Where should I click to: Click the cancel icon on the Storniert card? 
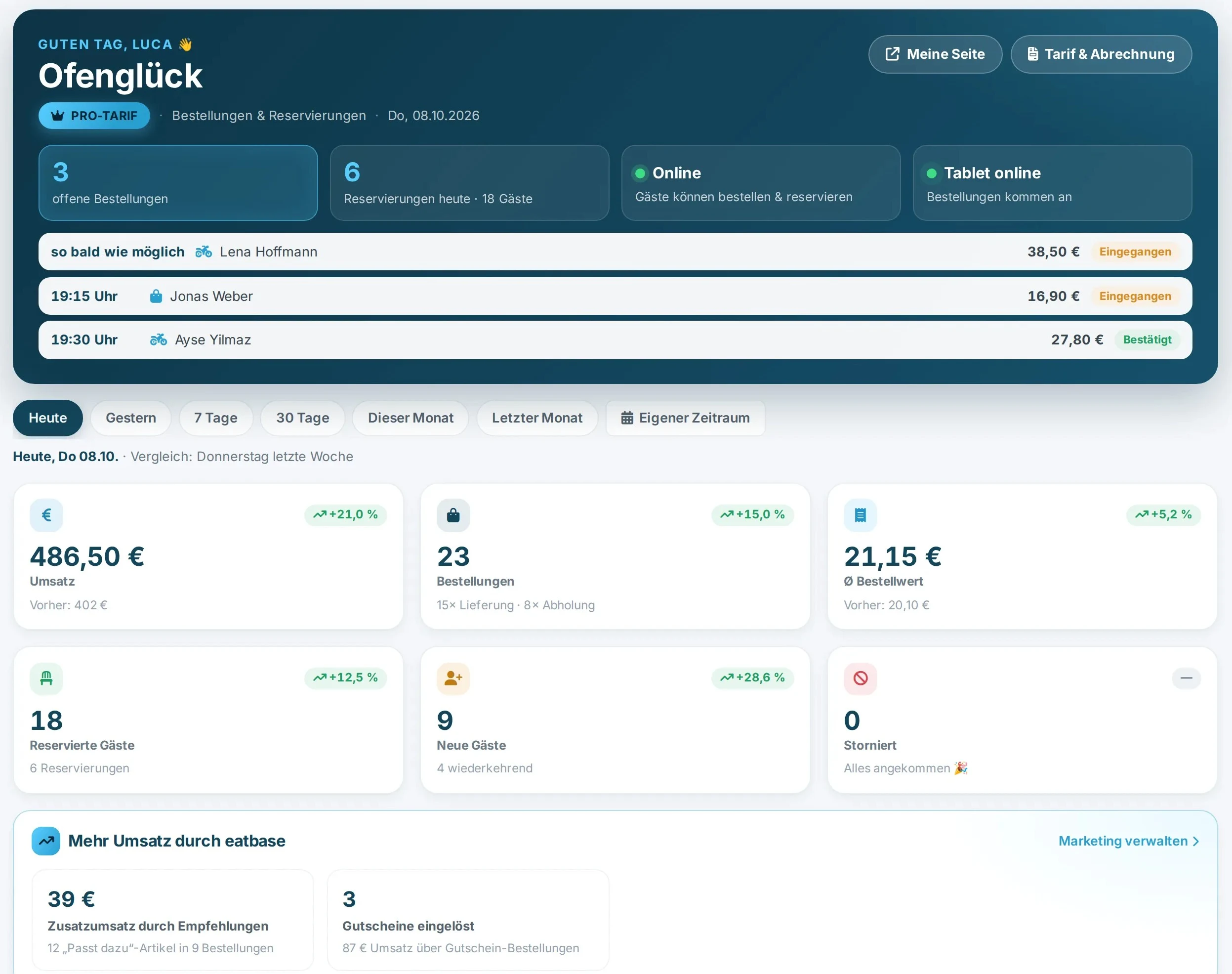coord(861,678)
